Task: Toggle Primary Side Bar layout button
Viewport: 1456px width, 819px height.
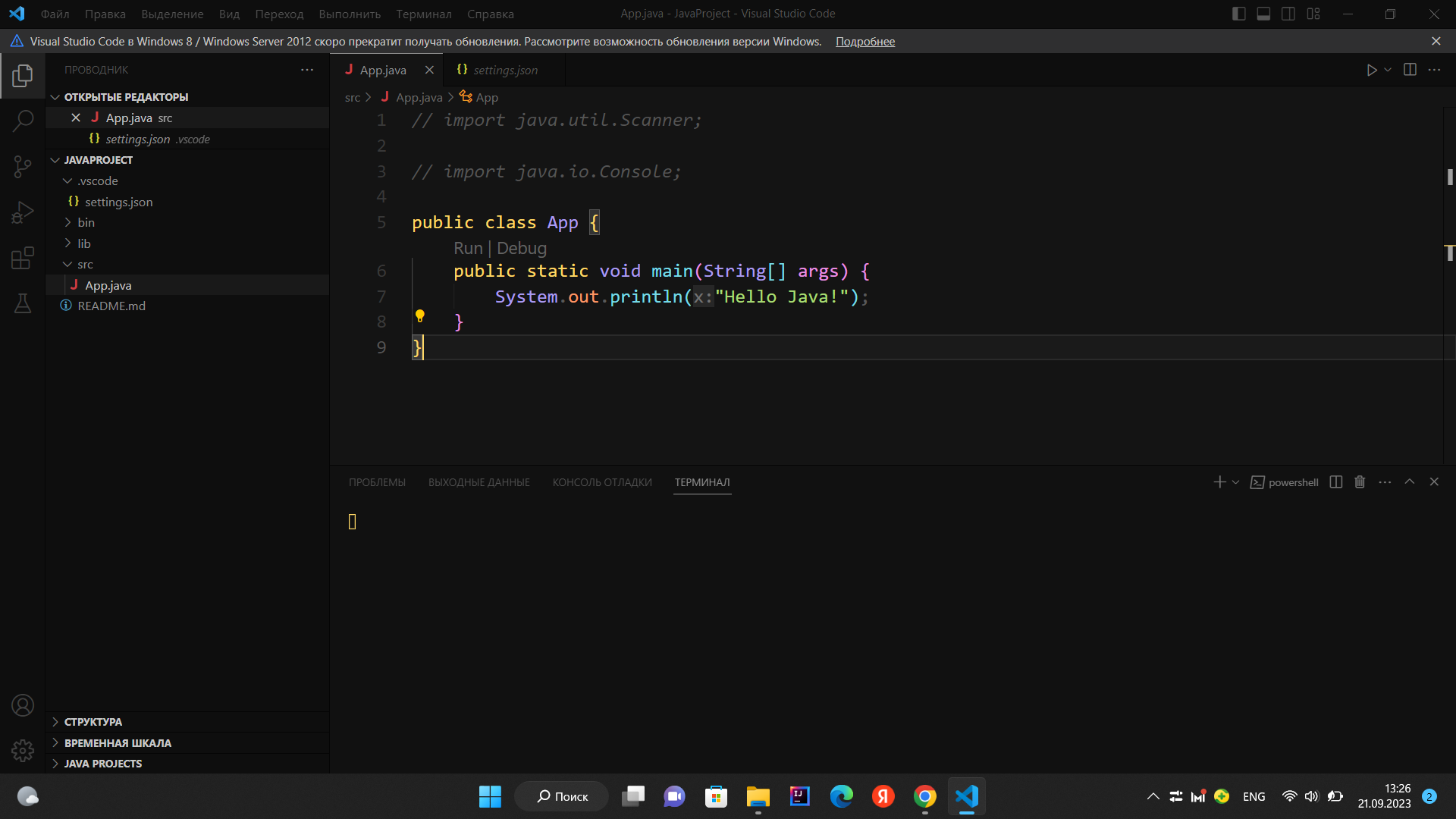Action: point(1239,14)
